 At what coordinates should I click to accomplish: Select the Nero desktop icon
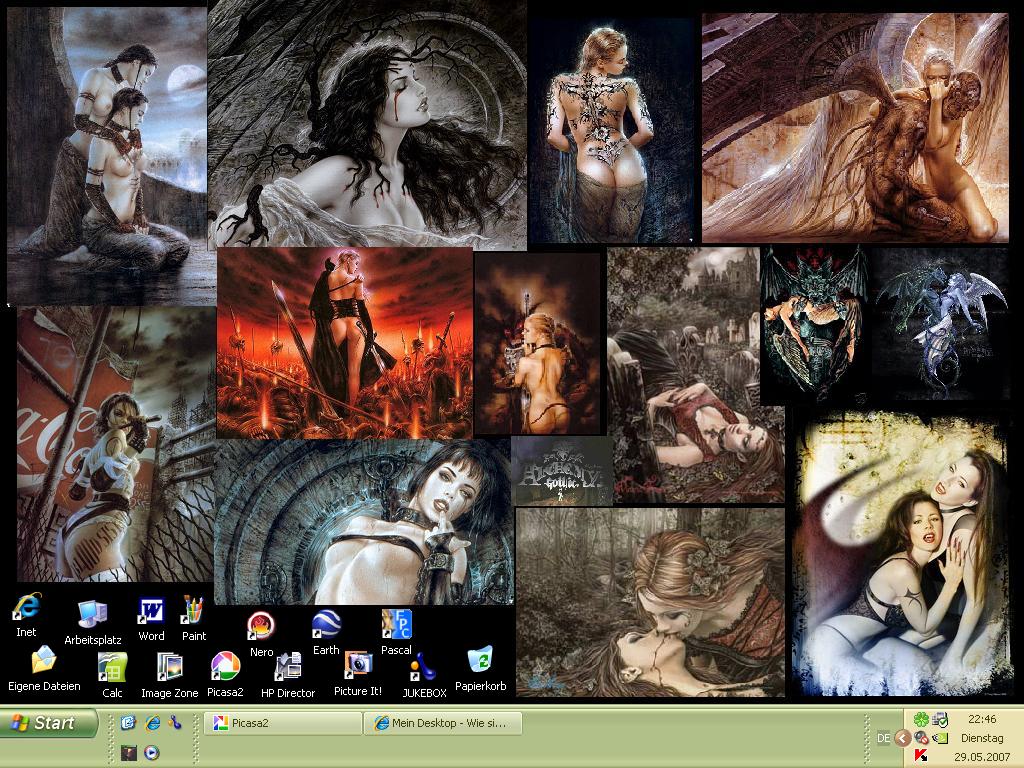pyautogui.click(x=261, y=627)
